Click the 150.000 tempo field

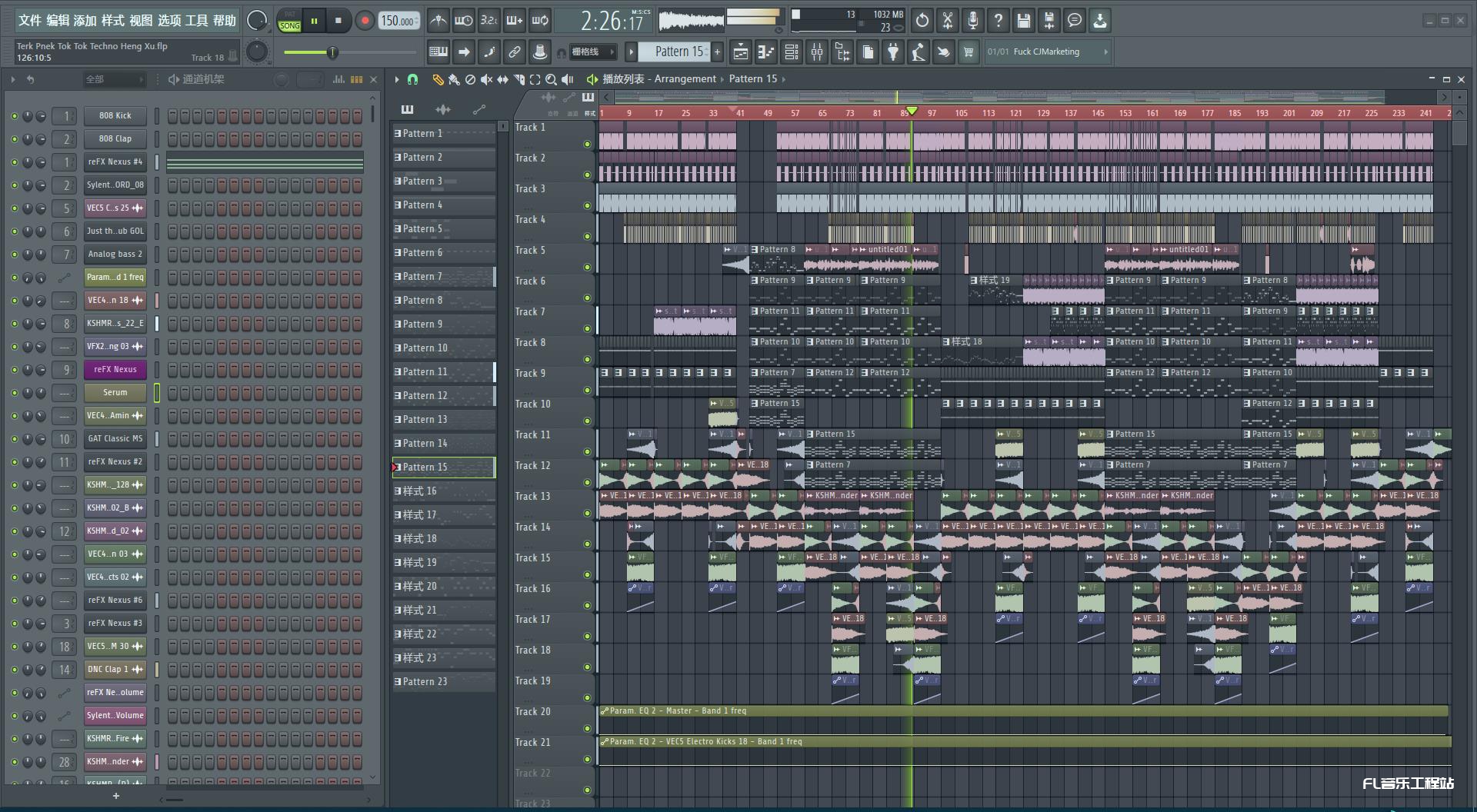point(398,21)
